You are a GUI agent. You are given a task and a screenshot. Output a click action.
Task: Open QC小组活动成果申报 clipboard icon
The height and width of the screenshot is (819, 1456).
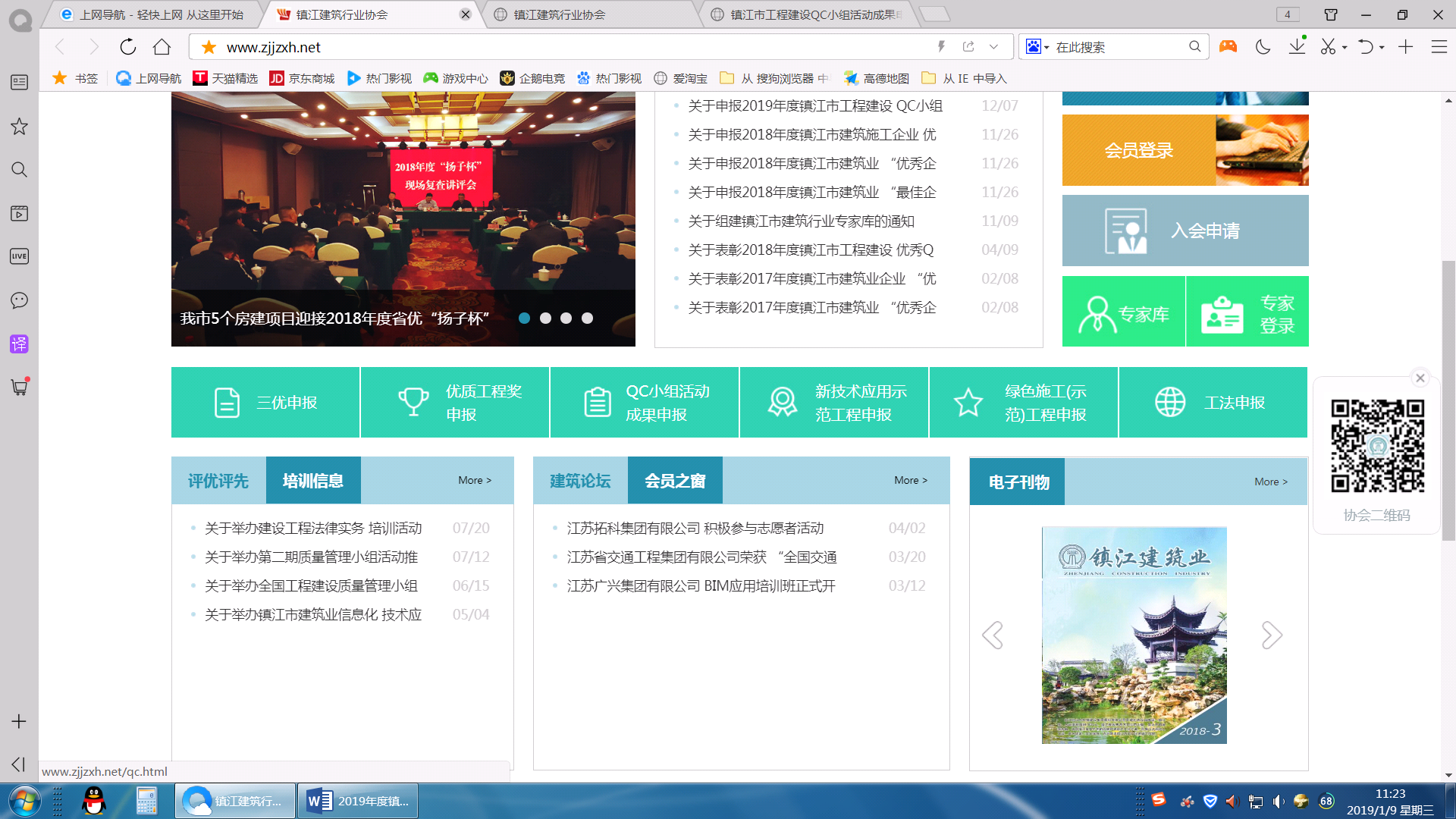point(598,402)
